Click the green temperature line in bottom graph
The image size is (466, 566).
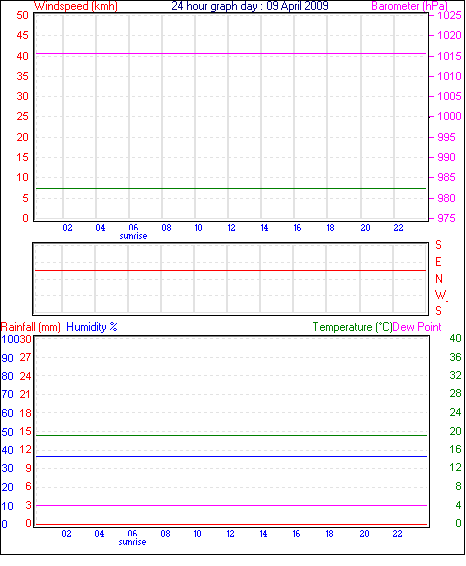coord(231,435)
